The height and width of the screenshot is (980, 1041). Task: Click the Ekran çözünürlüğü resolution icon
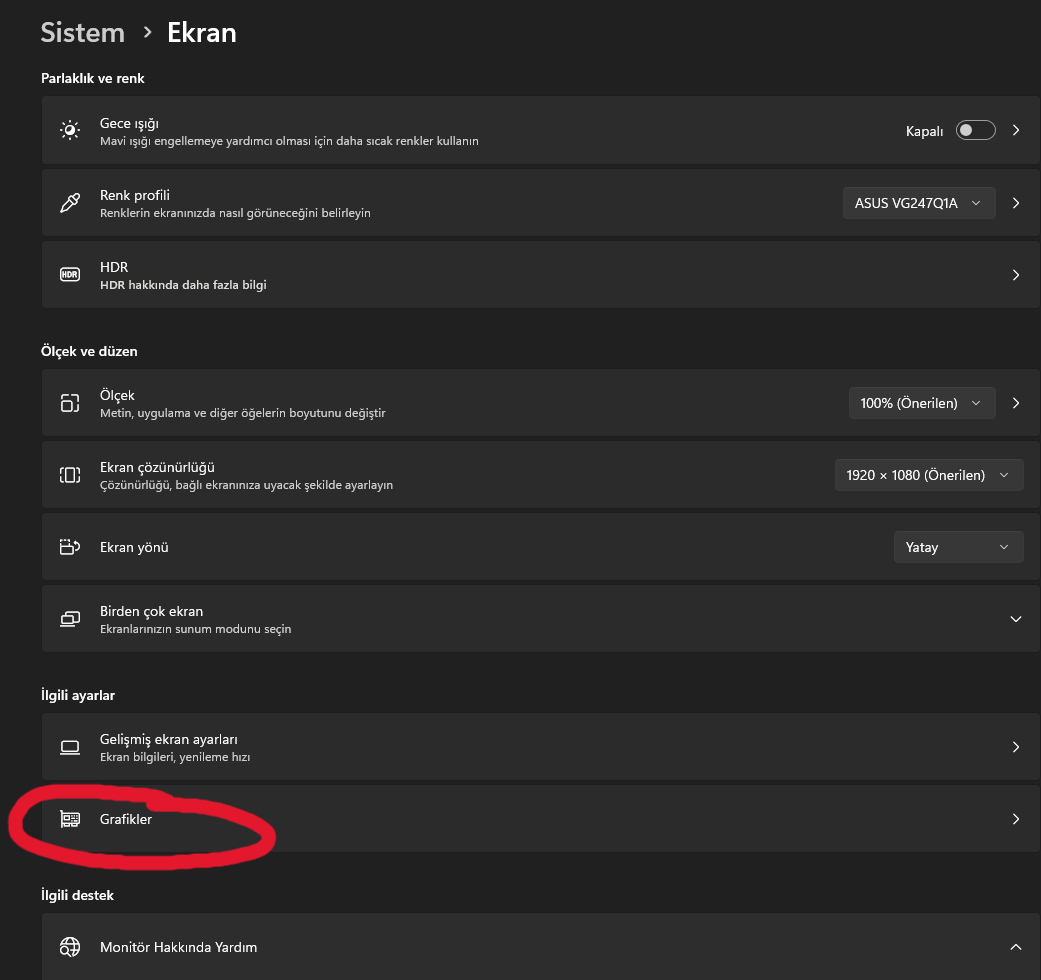[x=70, y=475]
